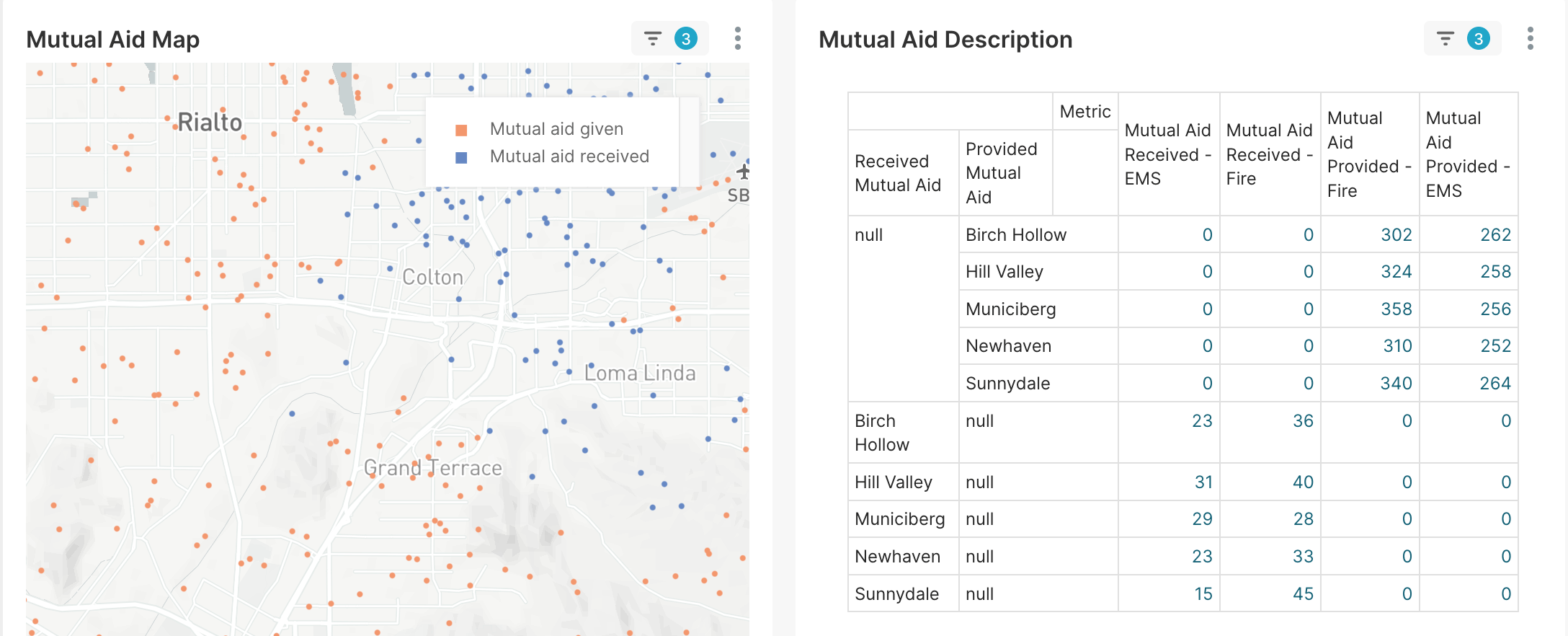The height and width of the screenshot is (636, 1568).
Task: Sort by Provided Mutual Aid column header
Action: click(1000, 173)
